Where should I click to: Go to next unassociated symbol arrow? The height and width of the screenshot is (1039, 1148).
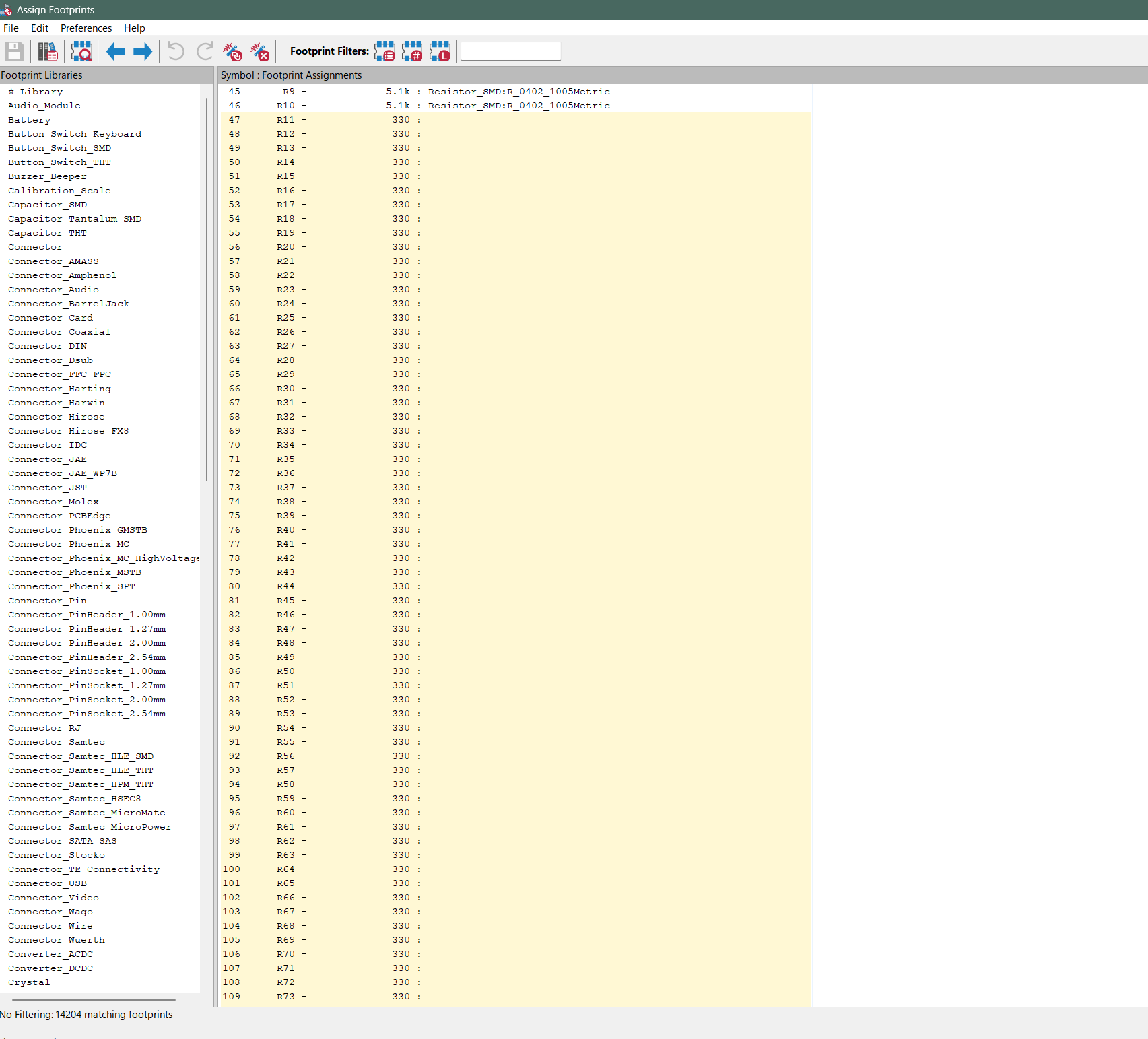point(143,52)
